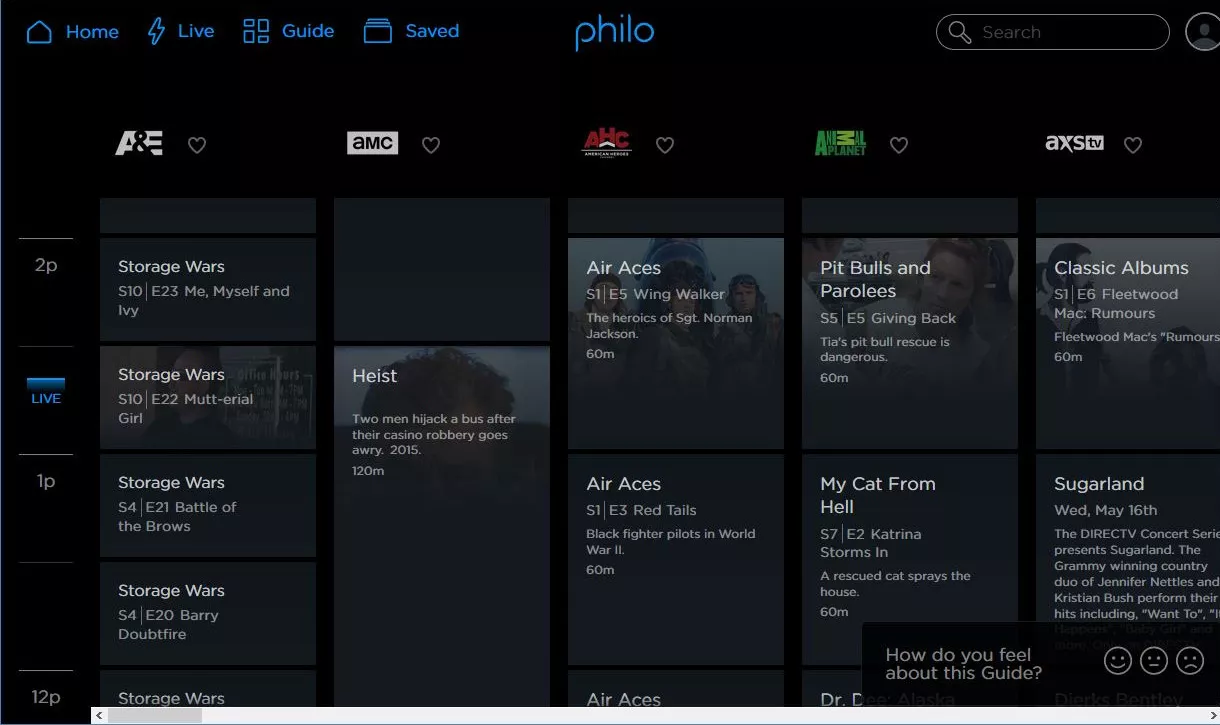1220x725 pixels.
Task: Open the Guide tab
Action: click(289, 31)
